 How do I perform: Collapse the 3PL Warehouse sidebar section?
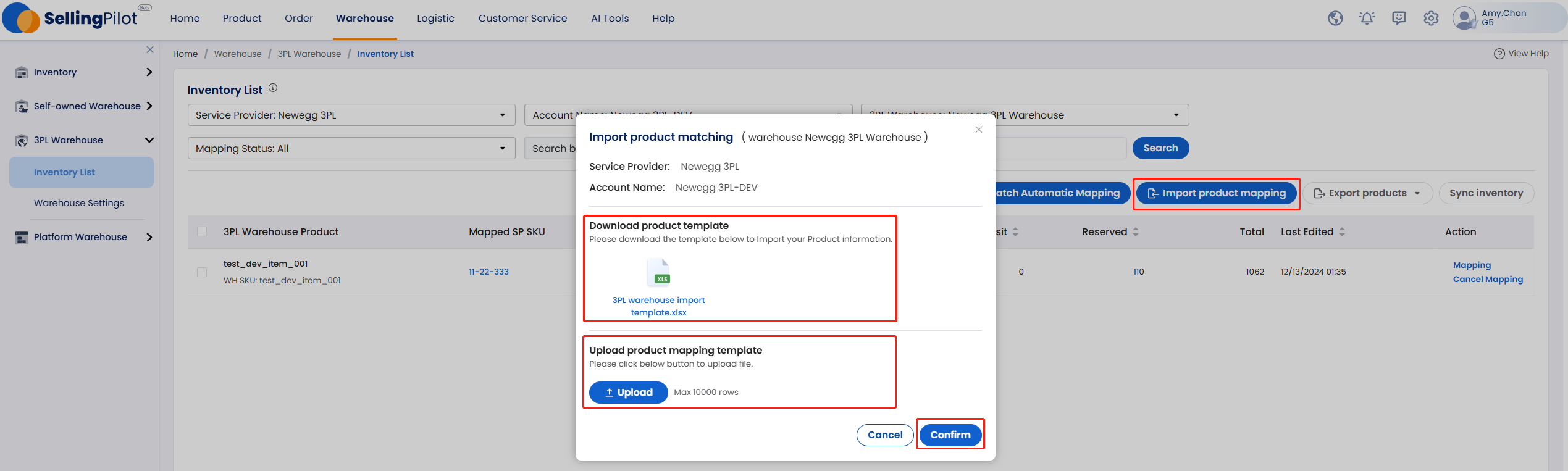click(x=149, y=140)
